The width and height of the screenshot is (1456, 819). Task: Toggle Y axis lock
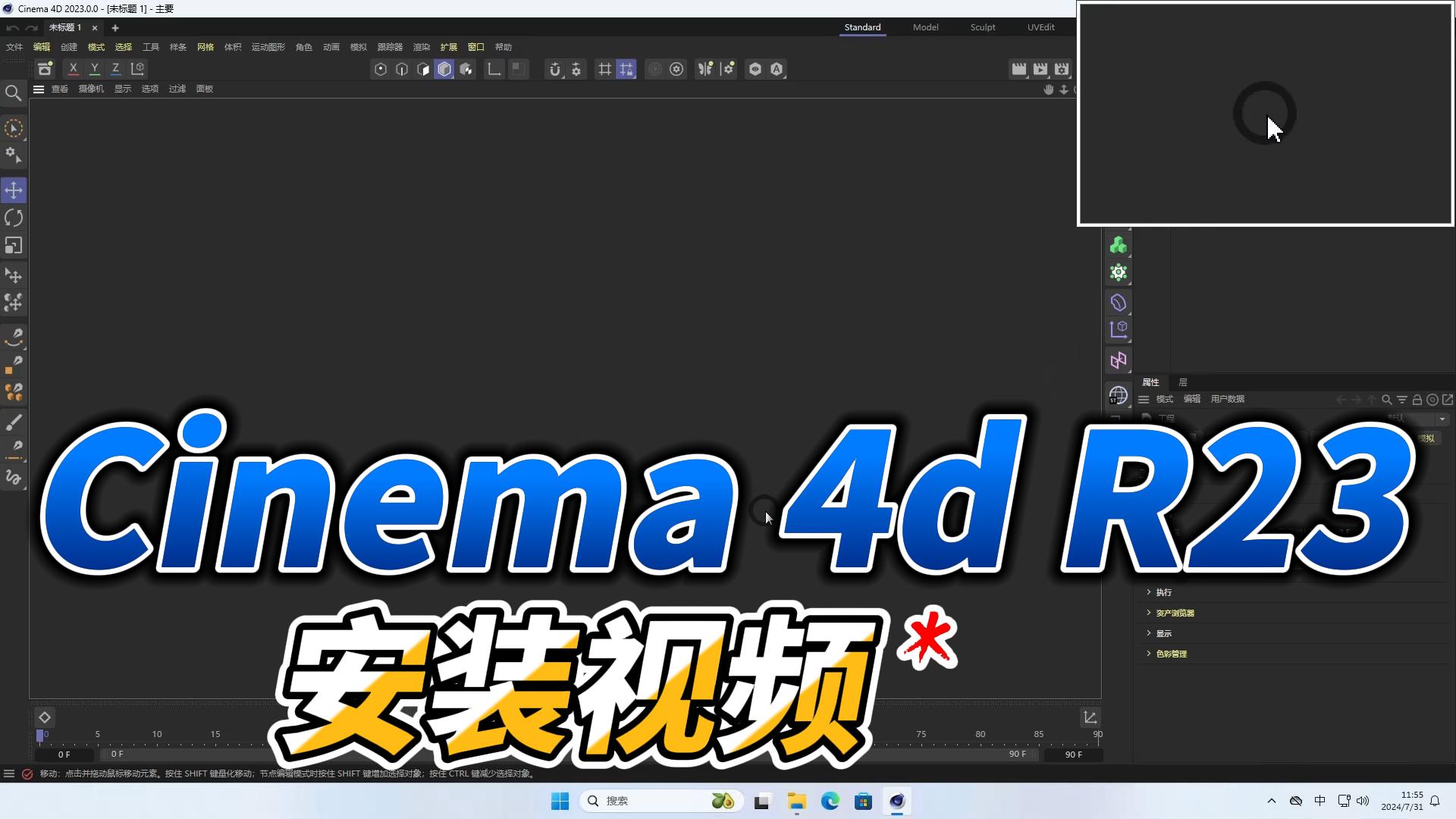click(94, 69)
